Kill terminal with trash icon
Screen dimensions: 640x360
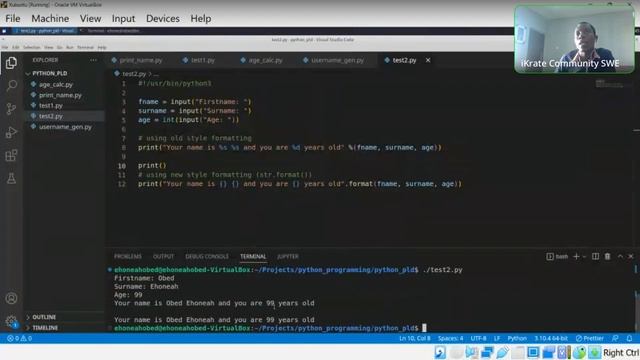[607, 256]
